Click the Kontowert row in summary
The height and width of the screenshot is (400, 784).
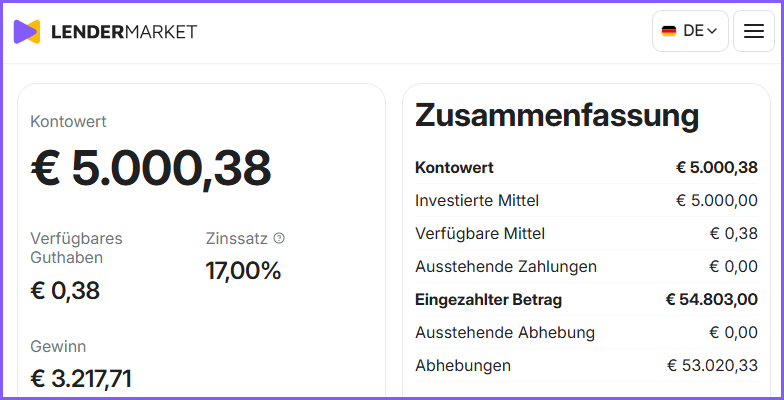(586, 168)
